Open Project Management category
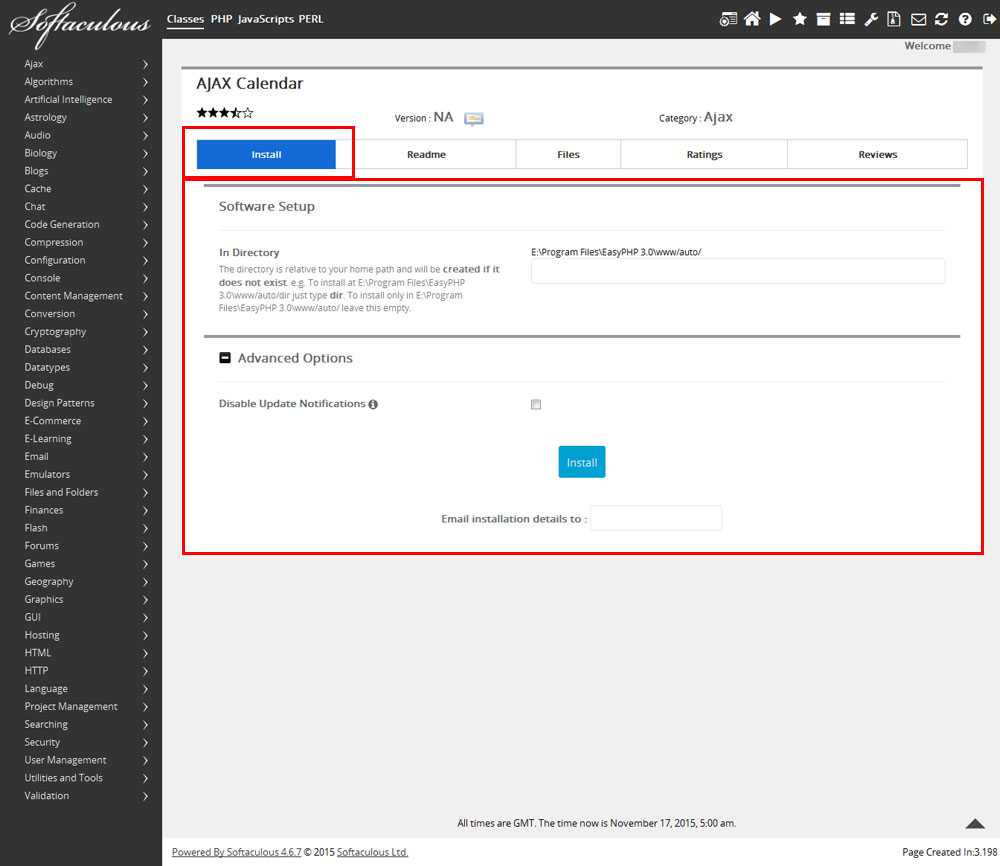 [71, 707]
